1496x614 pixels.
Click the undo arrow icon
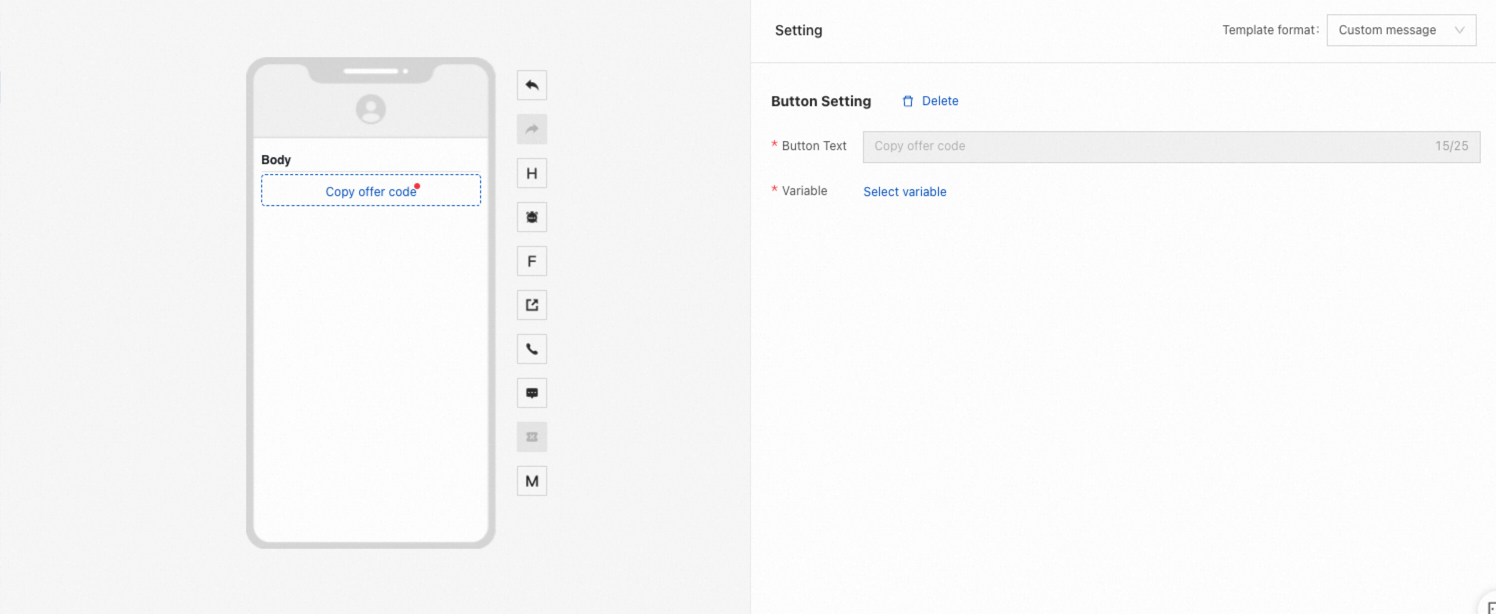coord(532,85)
